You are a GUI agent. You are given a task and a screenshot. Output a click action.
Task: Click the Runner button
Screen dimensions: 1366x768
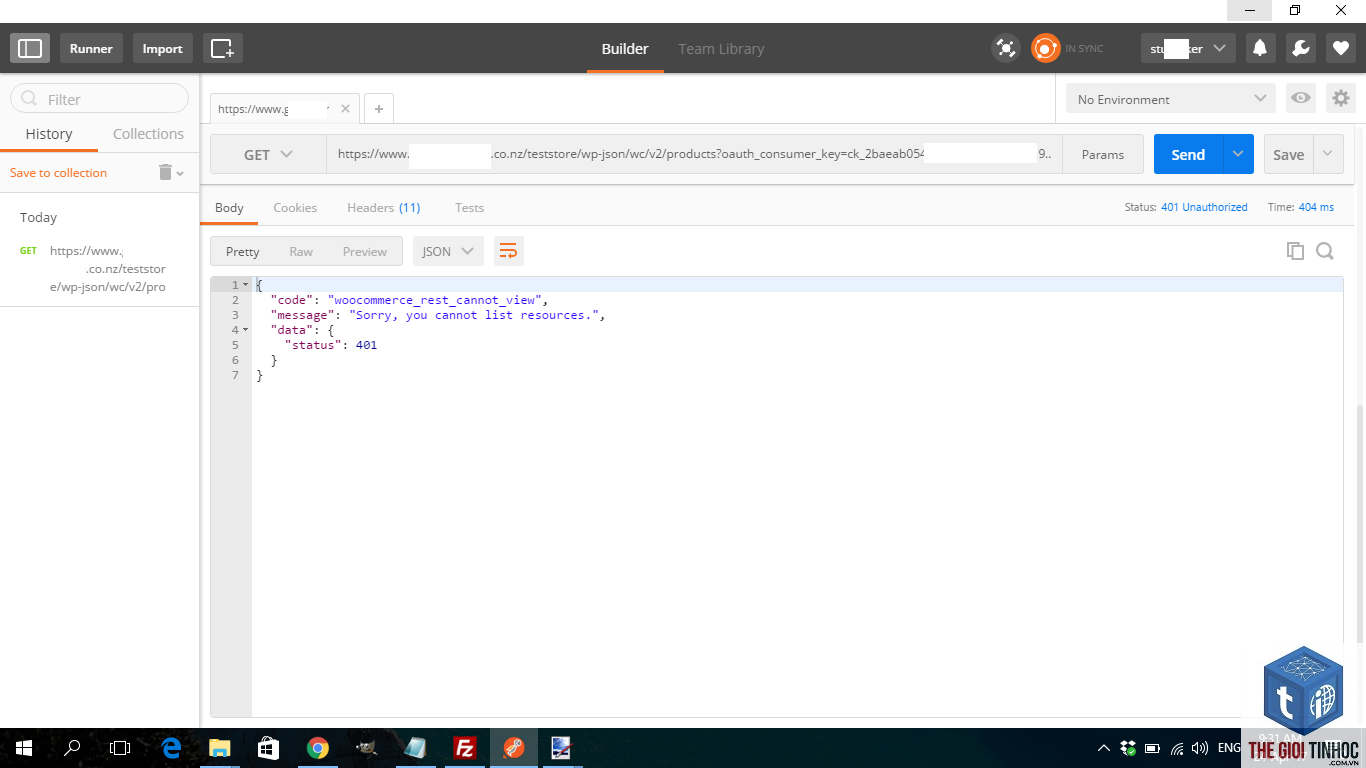coord(91,48)
